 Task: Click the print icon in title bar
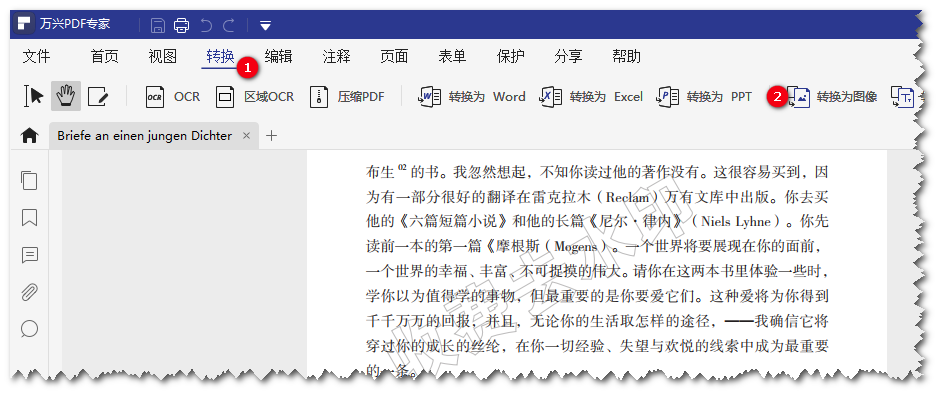[181, 25]
